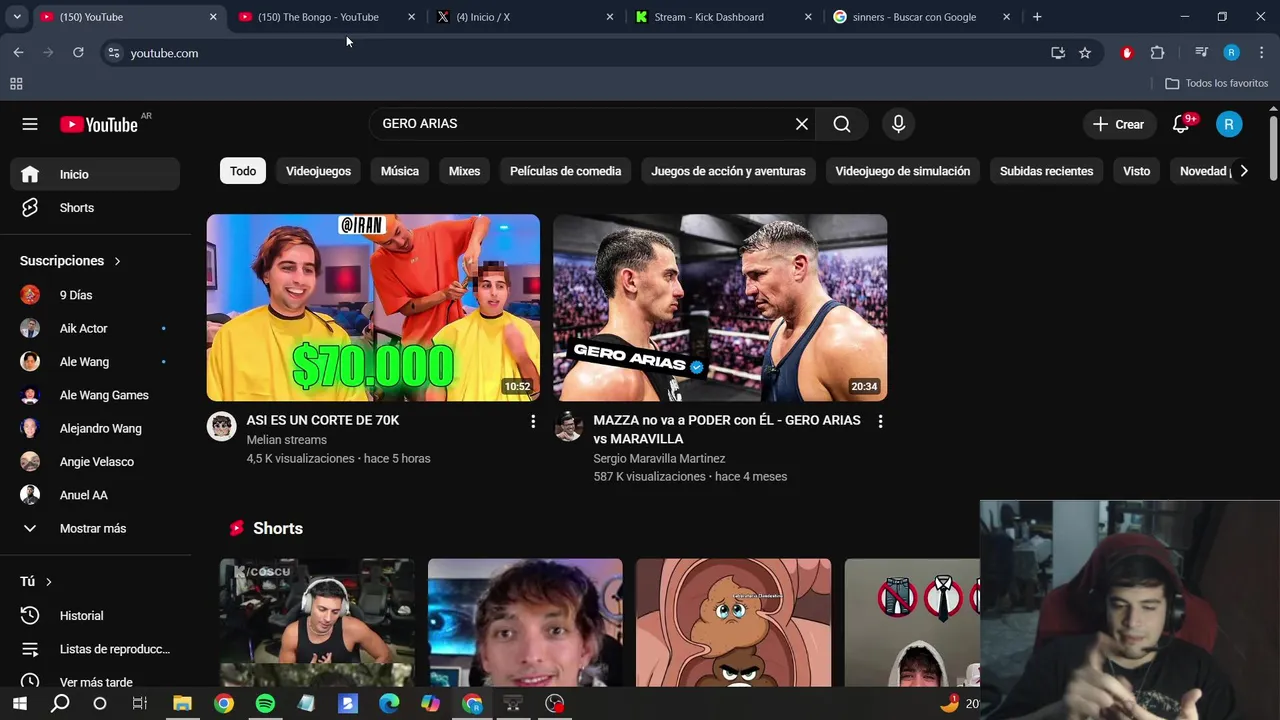Open the notifications bell
The width and height of the screenshot is (1280, 720).
(1181, 124)
